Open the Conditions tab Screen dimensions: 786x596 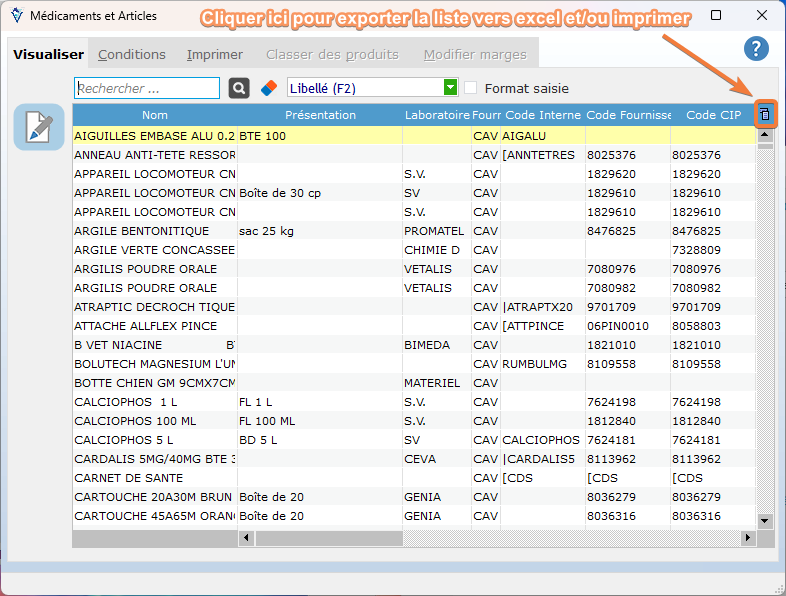click(x=131, y=54)
